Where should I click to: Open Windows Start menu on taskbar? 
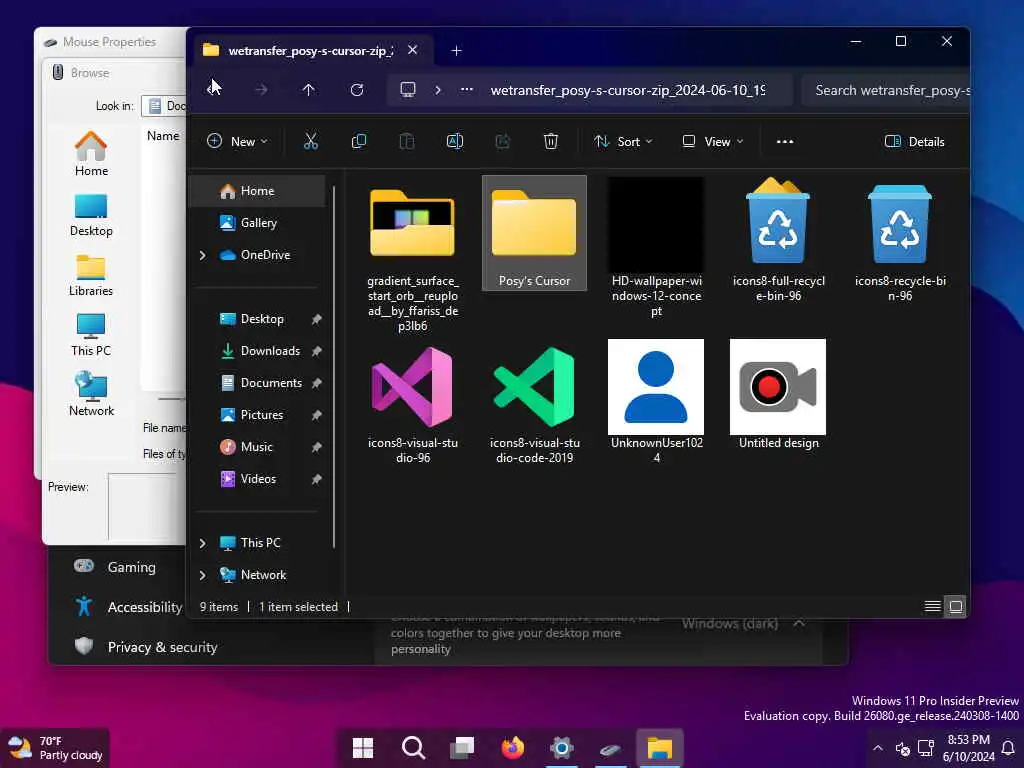coord(362,748)
